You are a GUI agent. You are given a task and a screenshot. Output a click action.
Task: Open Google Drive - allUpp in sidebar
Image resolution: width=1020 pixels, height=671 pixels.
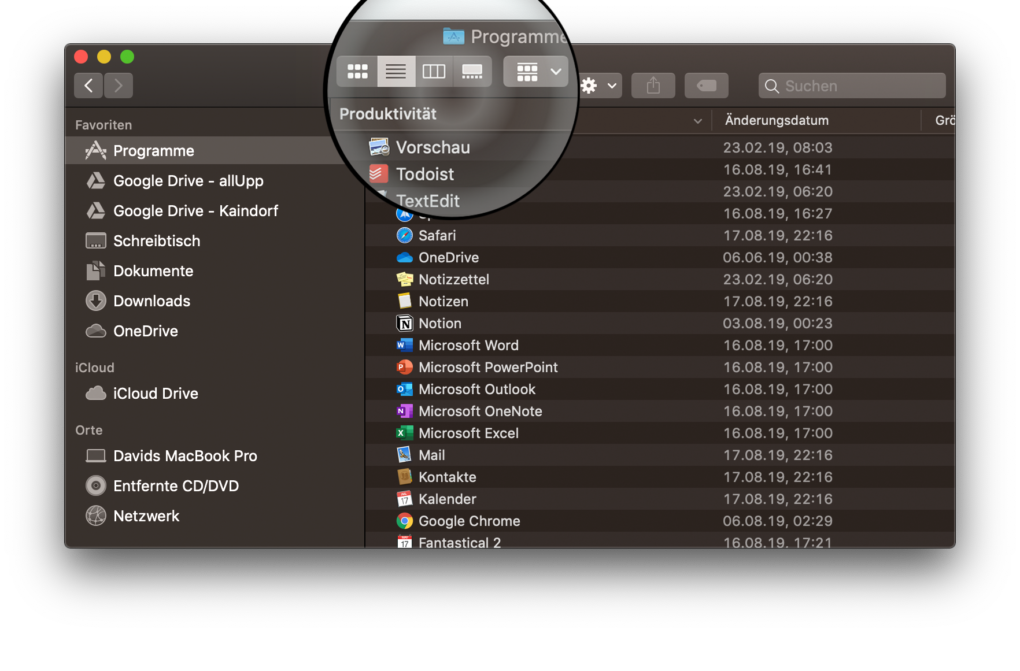(188, 181)
